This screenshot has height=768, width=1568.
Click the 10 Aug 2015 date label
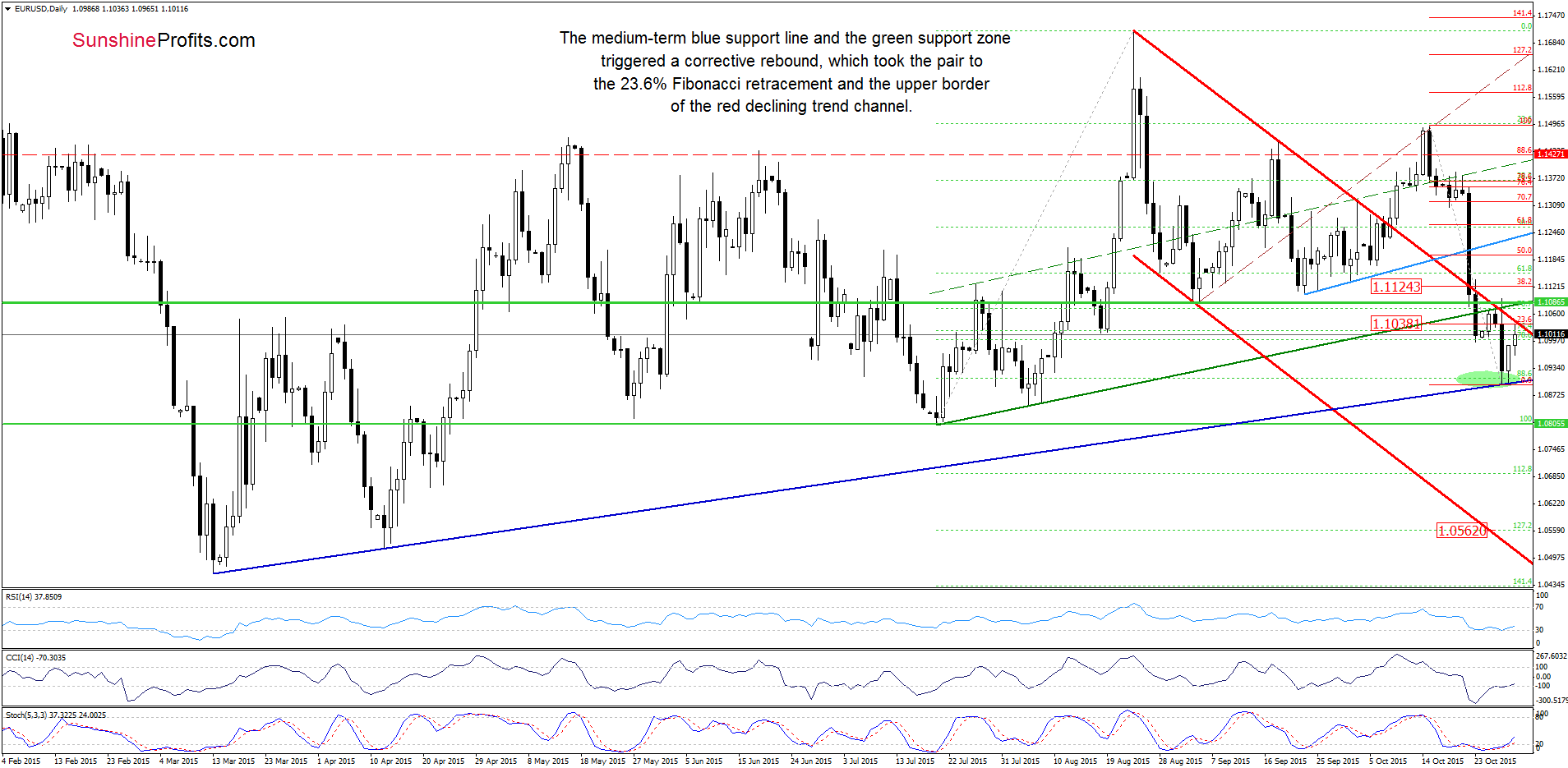point(1076,761)
